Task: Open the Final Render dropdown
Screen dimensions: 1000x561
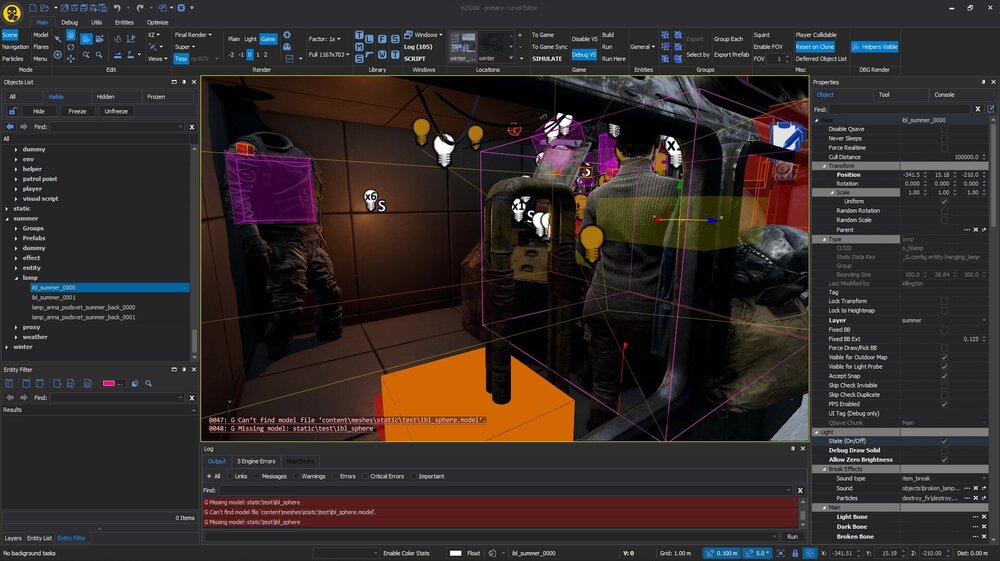Action: tap(193, 35)
